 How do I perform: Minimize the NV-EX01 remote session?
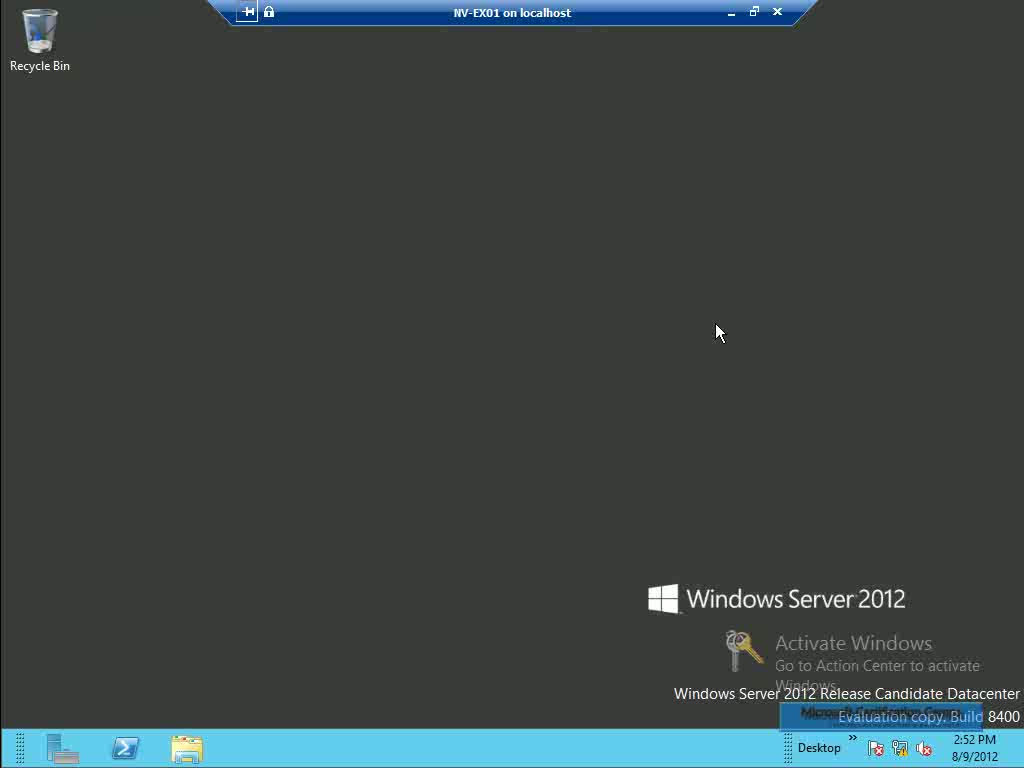[731, 12]
